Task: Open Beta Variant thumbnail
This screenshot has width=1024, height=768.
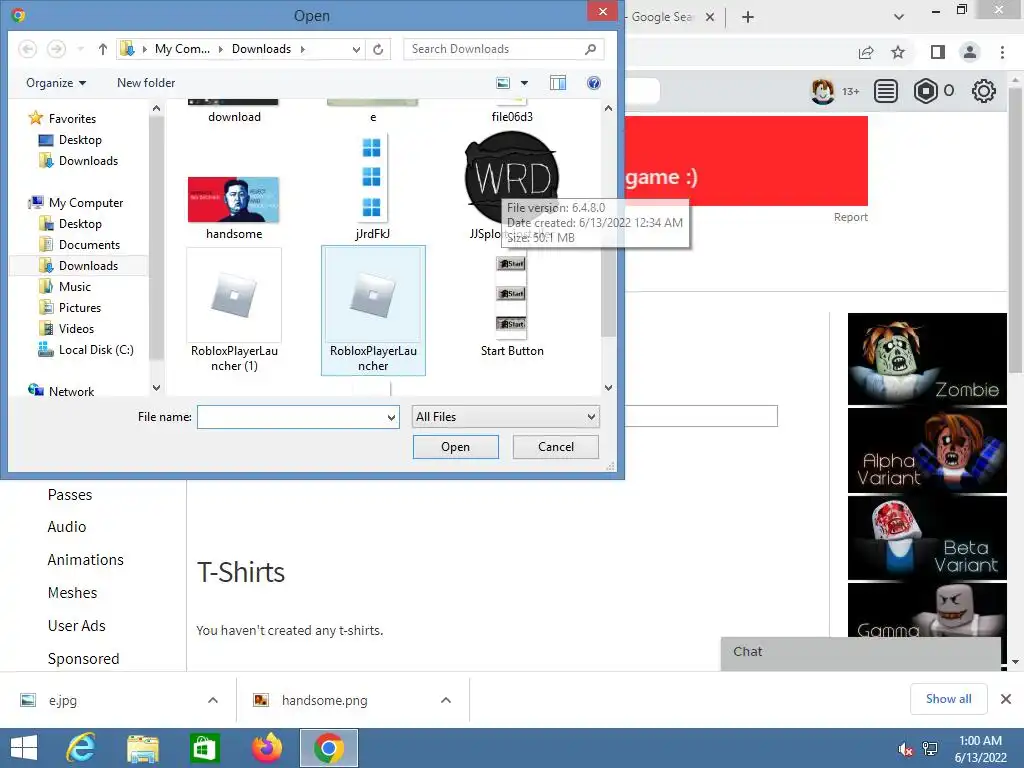Action: coord(927,538)
